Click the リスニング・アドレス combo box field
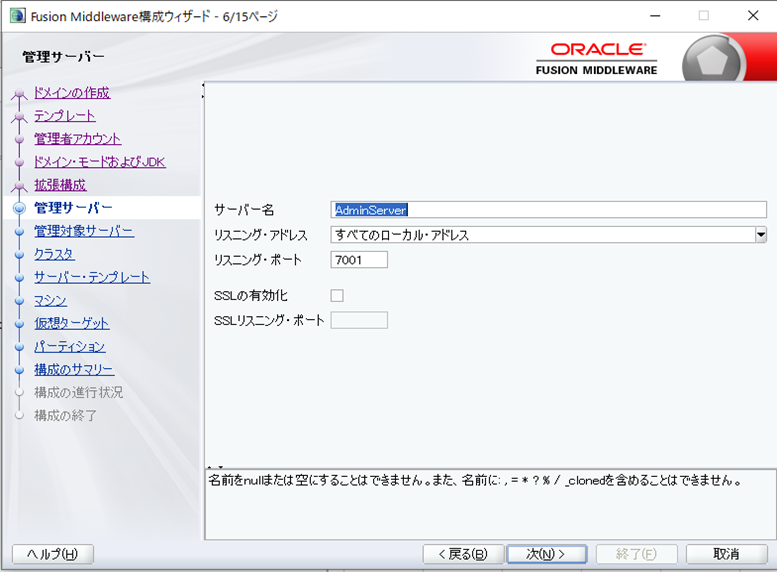 point(541,235)
